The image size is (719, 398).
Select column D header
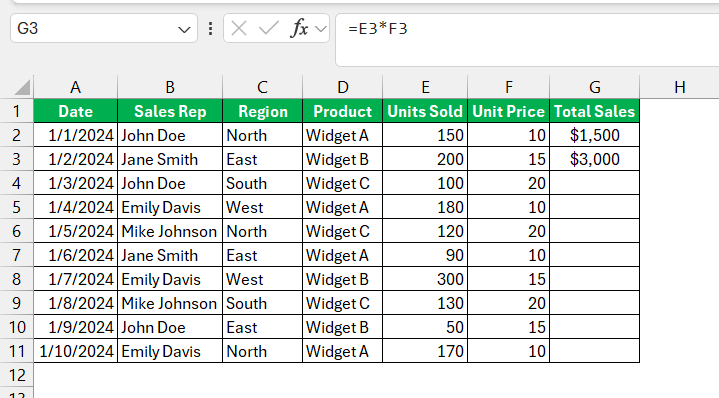(x=343, y=87)
